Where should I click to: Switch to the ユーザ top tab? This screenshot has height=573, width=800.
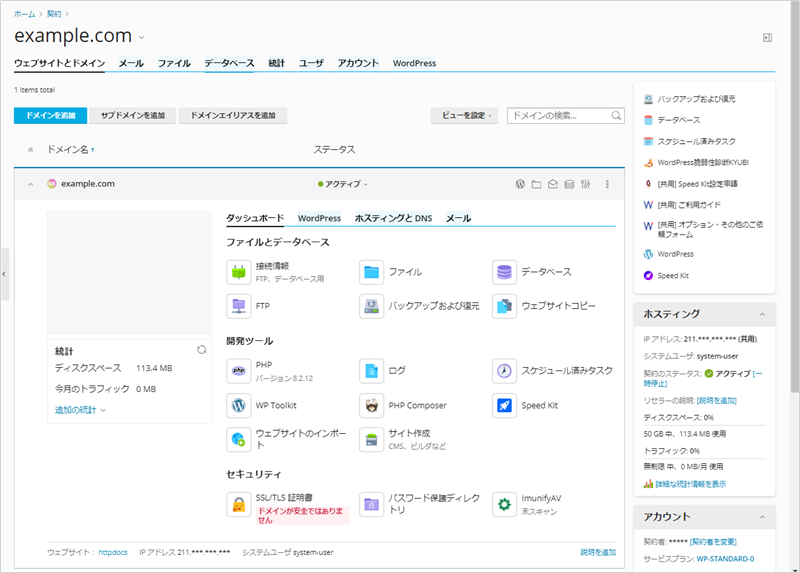311,63
